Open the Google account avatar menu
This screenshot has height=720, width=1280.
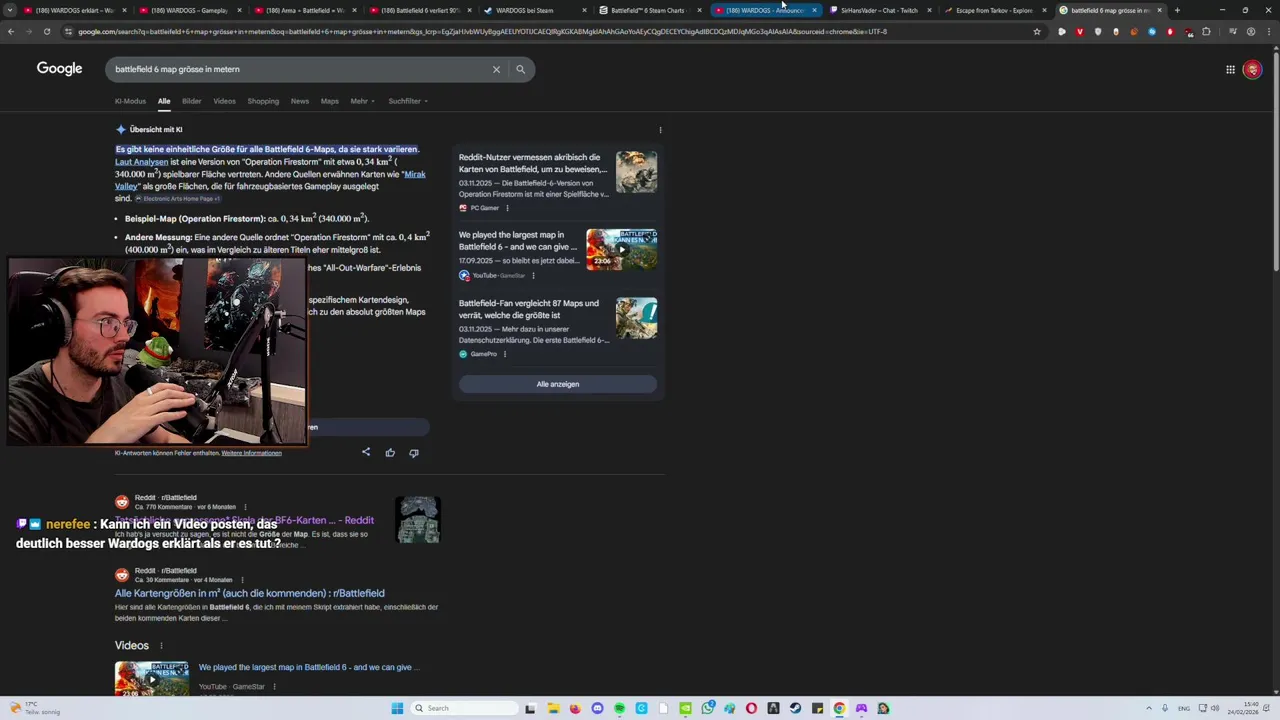coord(1252,69)
